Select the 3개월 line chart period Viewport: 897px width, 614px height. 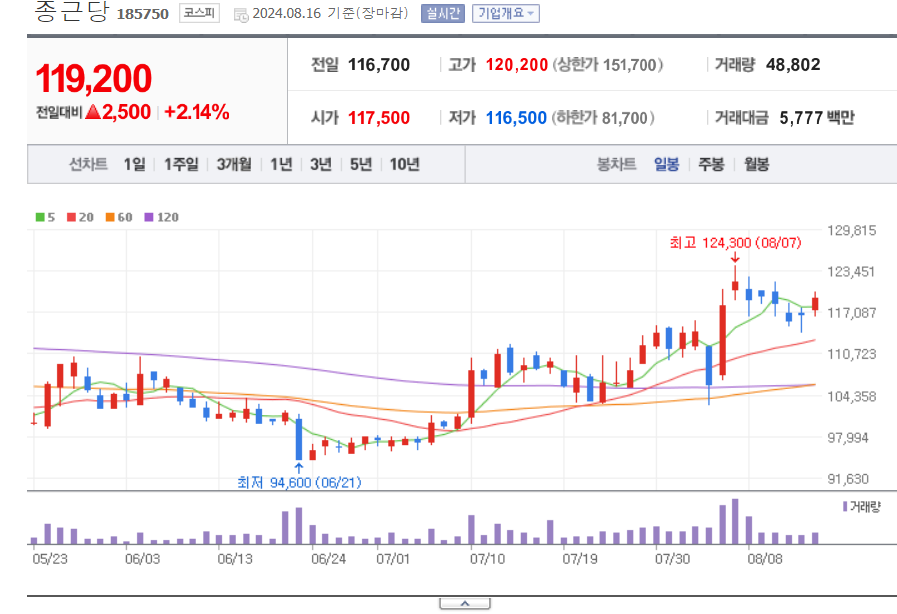pyautogui.click(x=234, y=165)
